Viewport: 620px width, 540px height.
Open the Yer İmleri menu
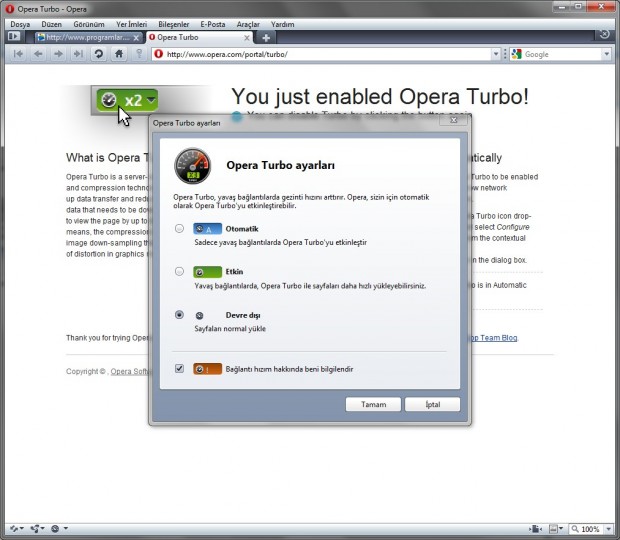pyautogui.click(x=131, y=25)
